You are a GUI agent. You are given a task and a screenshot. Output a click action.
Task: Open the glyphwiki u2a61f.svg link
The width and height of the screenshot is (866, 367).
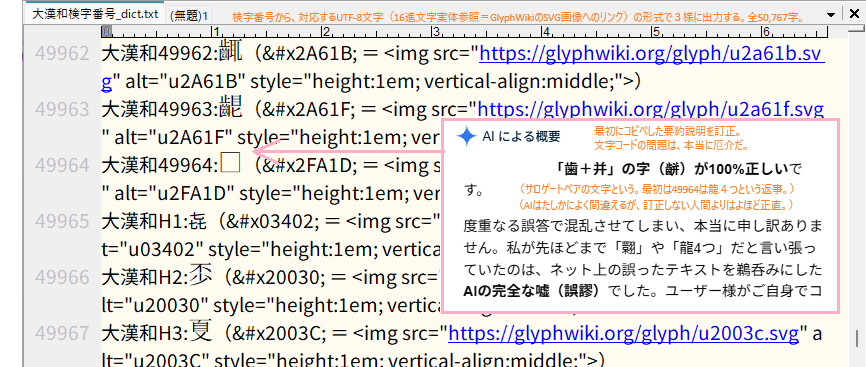point(651,108)
